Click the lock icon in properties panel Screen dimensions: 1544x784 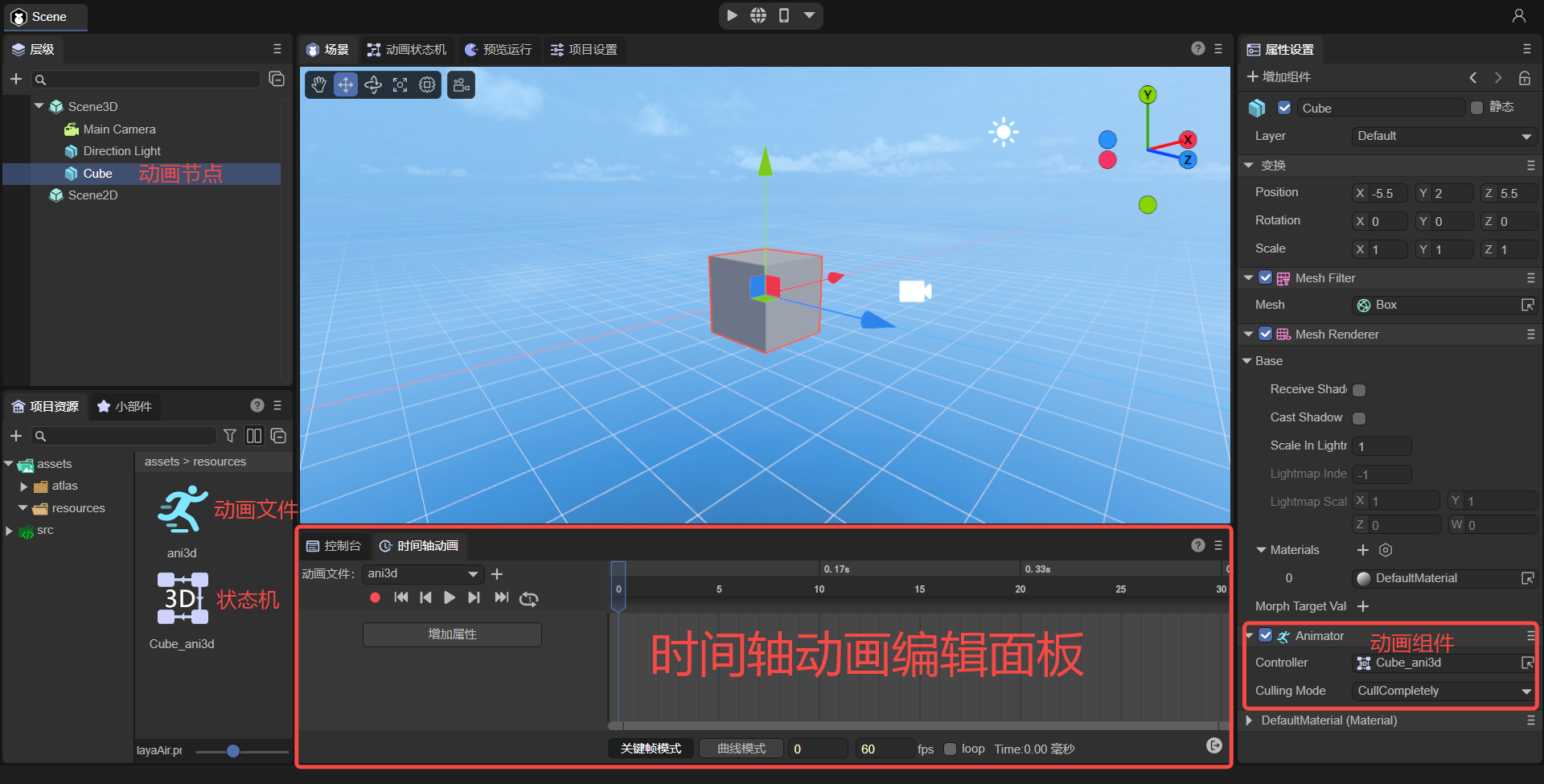[x=1524, y=78]
